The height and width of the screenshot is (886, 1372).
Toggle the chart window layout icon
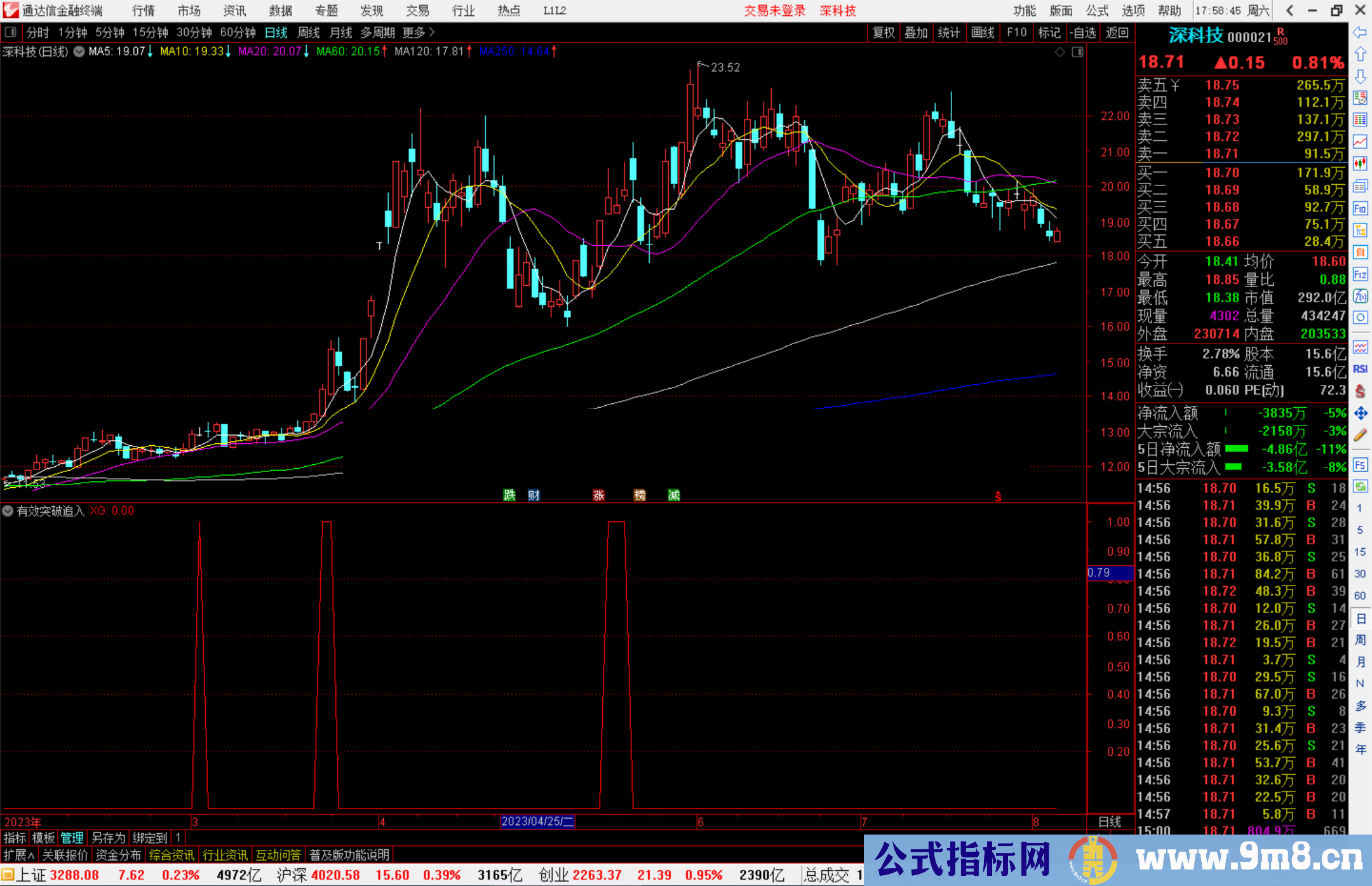pyautogui.click(x=1077, y=52)
